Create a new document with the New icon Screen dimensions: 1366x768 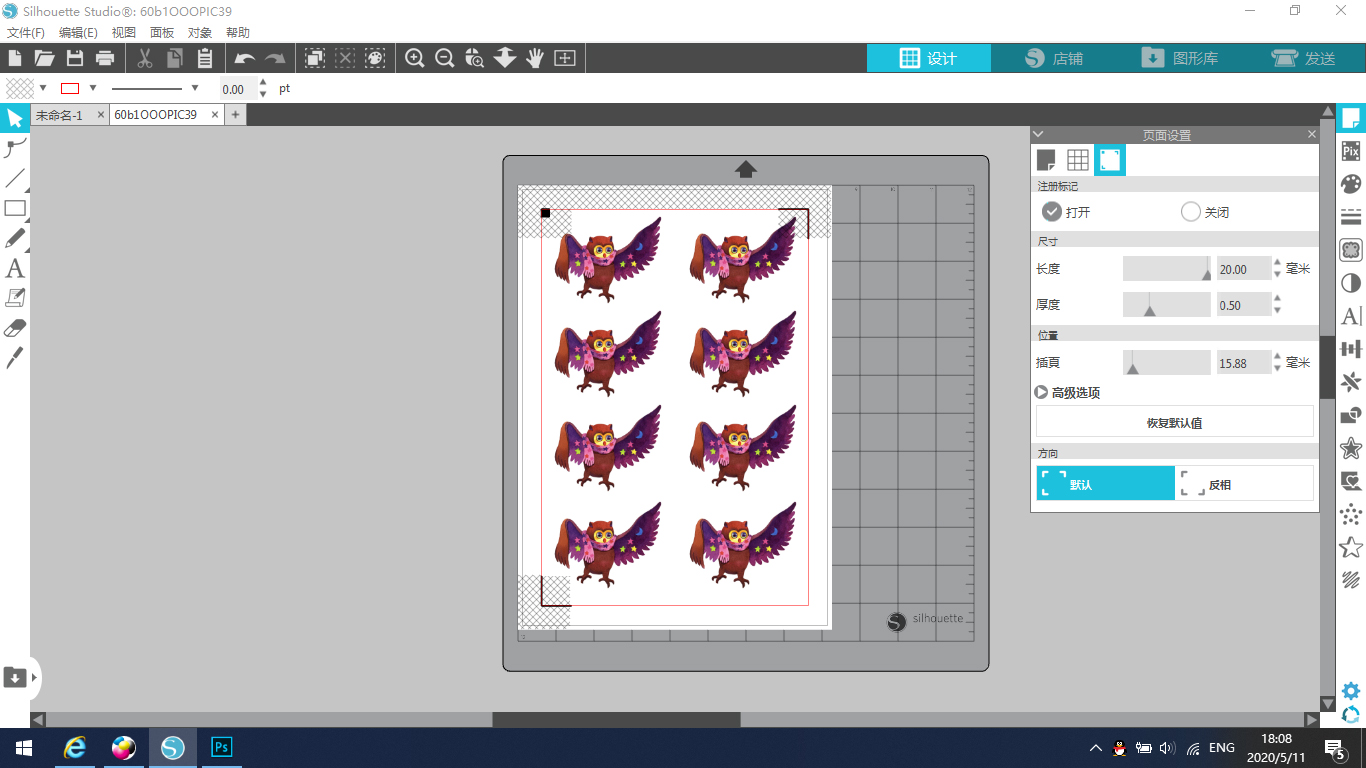tap(15, 58)
